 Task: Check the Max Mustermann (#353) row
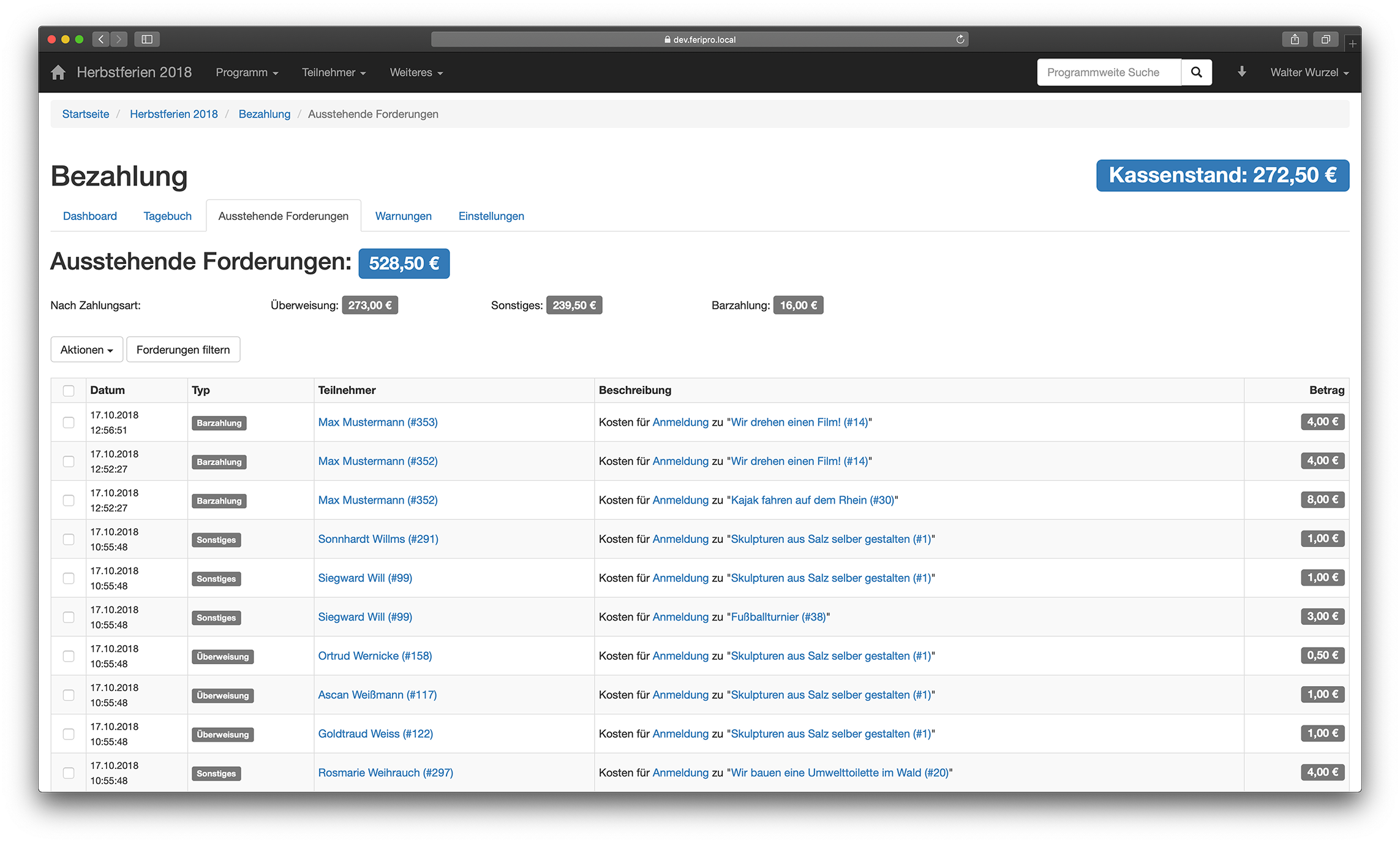(x=69, y=423)
